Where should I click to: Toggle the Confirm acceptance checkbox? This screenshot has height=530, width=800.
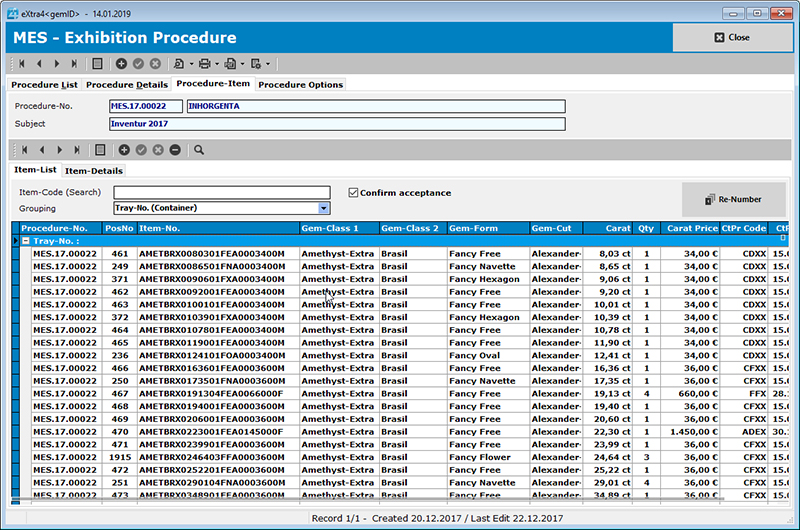click(x=353, y=193)
